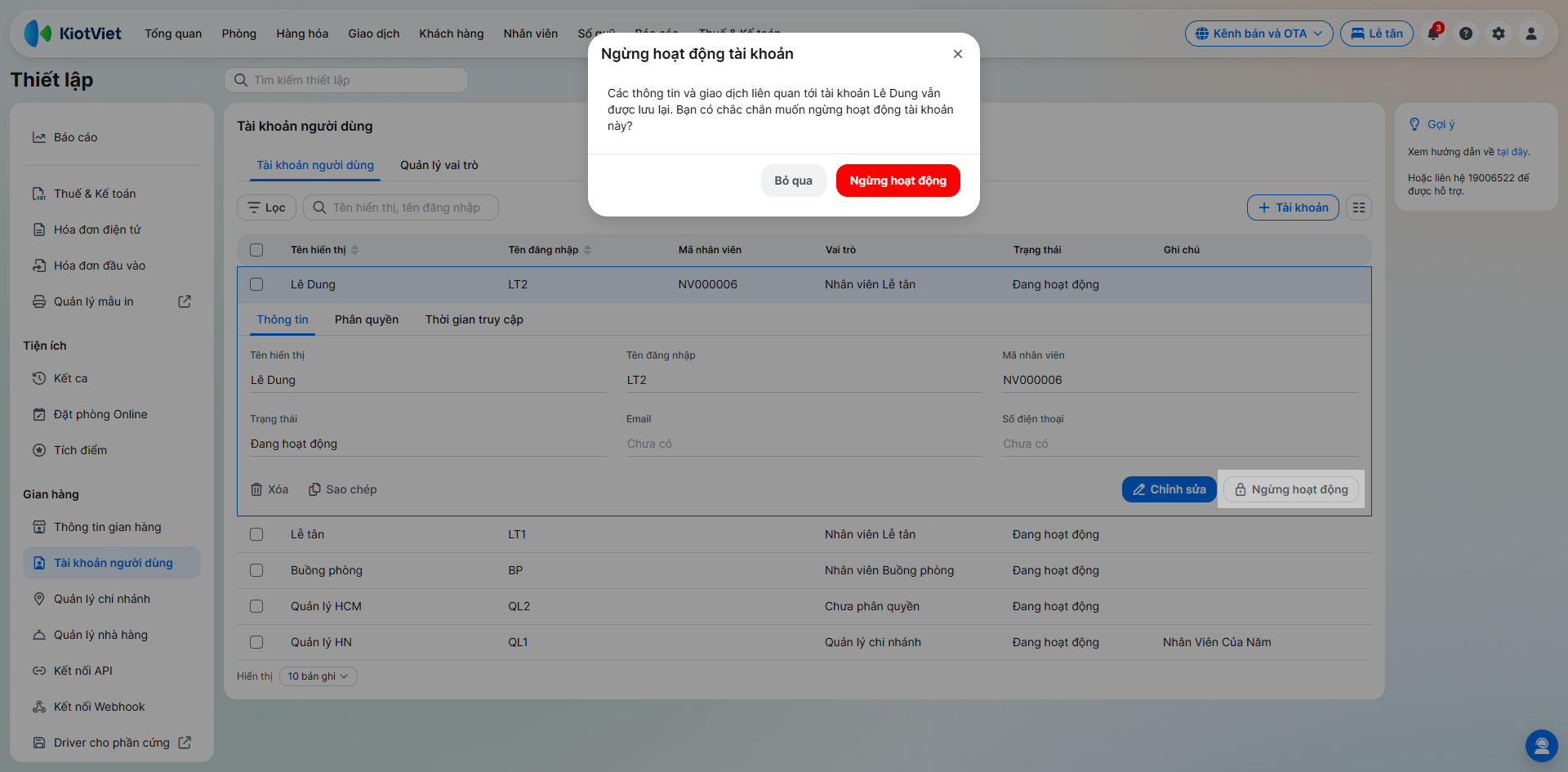Open Kết nối Webhook sidebar item
This screenshot has width=1568, height=772.
(112, 707)
